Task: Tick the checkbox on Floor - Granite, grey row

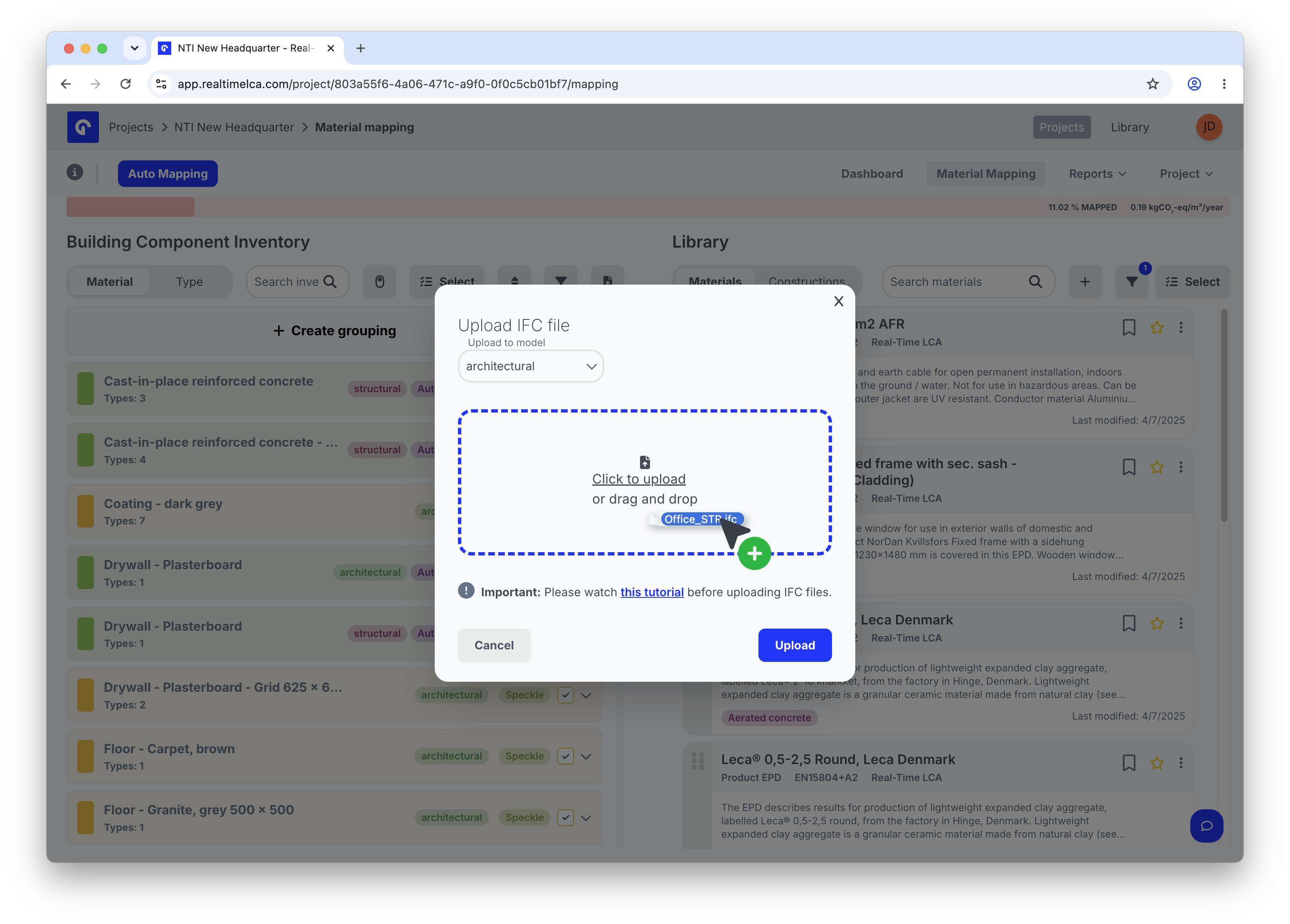Action: (x=565, y=818)
